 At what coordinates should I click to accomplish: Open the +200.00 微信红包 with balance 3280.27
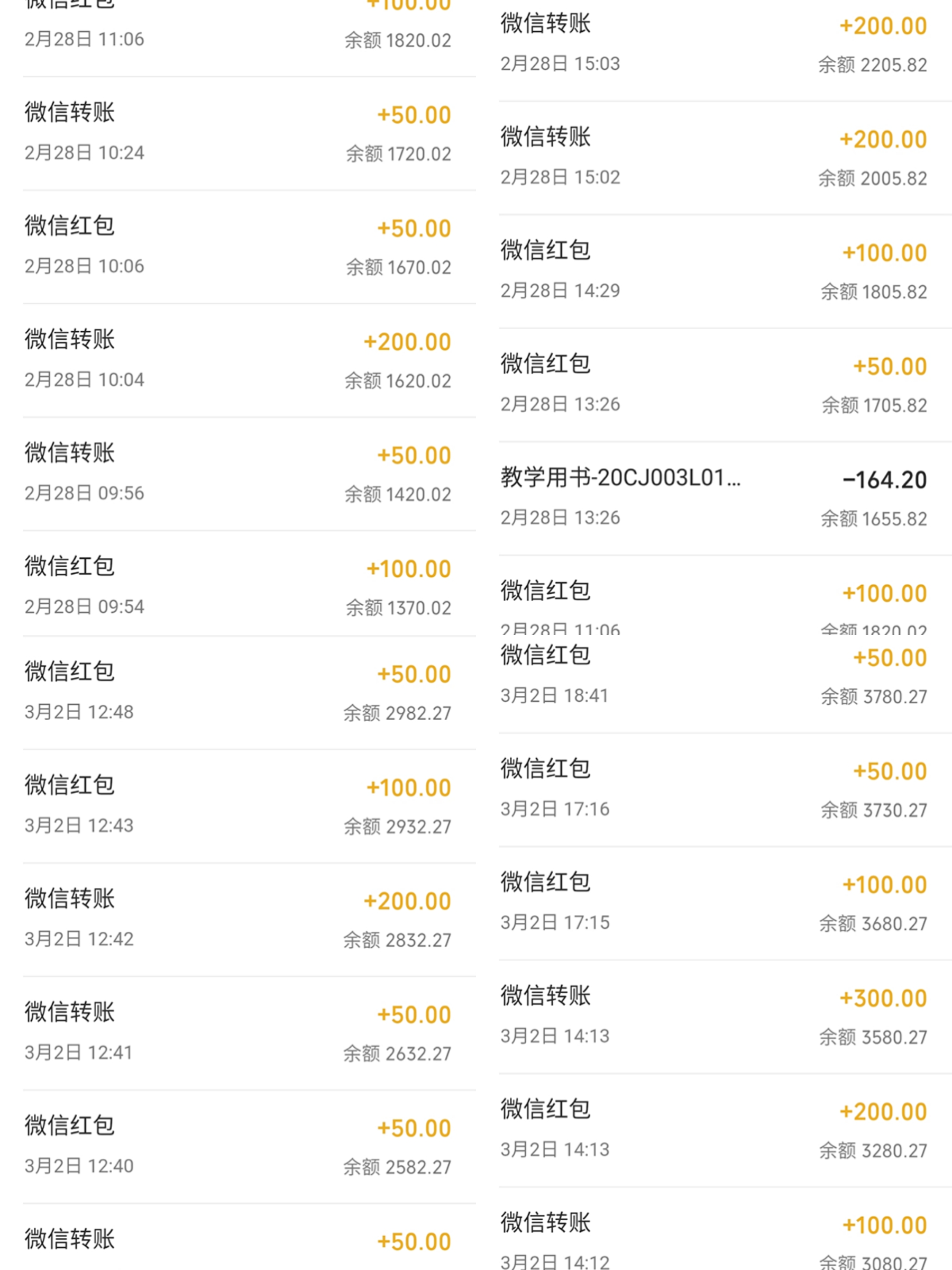click(x=725, y=1130)
